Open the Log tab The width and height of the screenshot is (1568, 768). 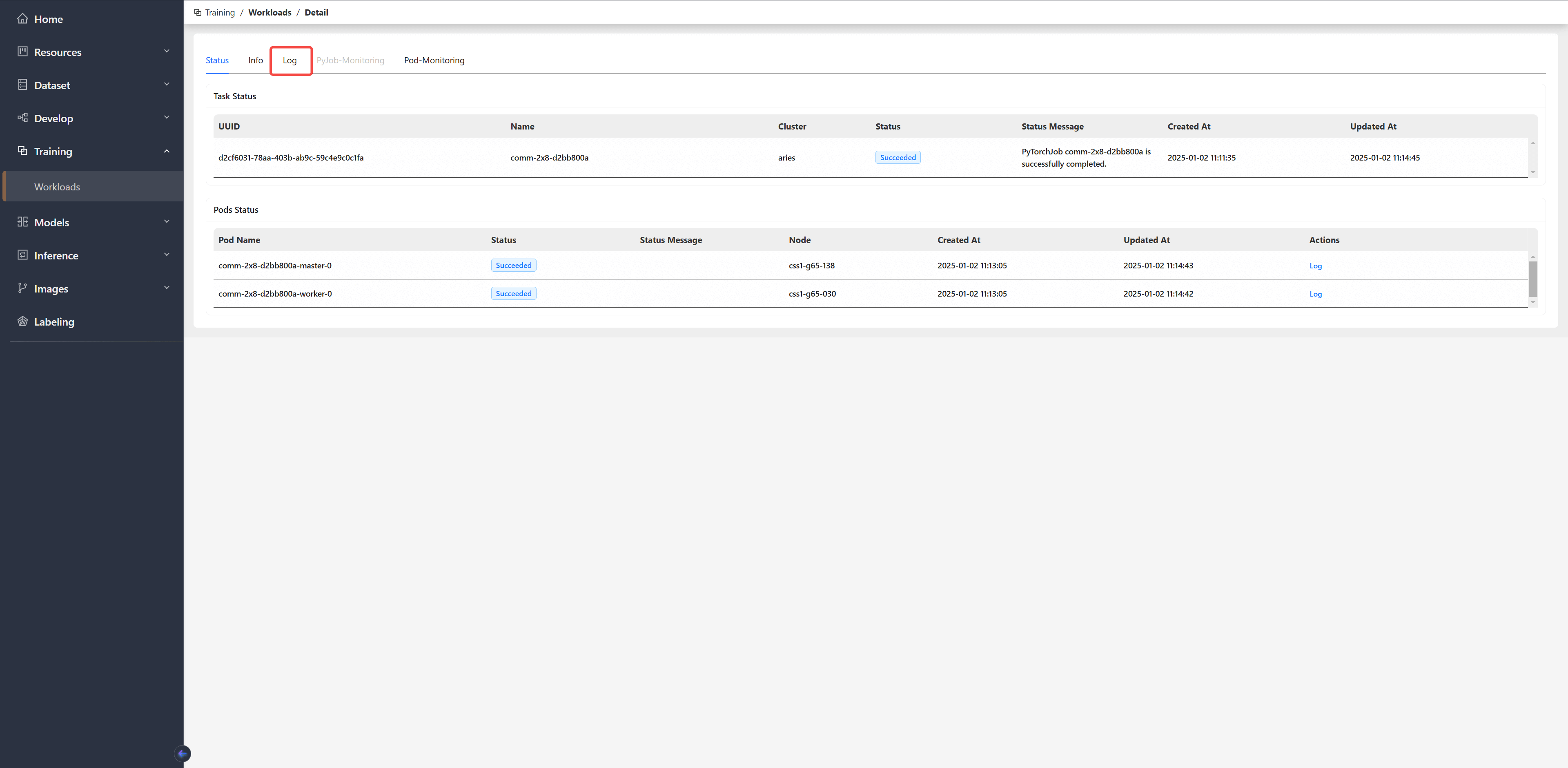click(290, 60)
